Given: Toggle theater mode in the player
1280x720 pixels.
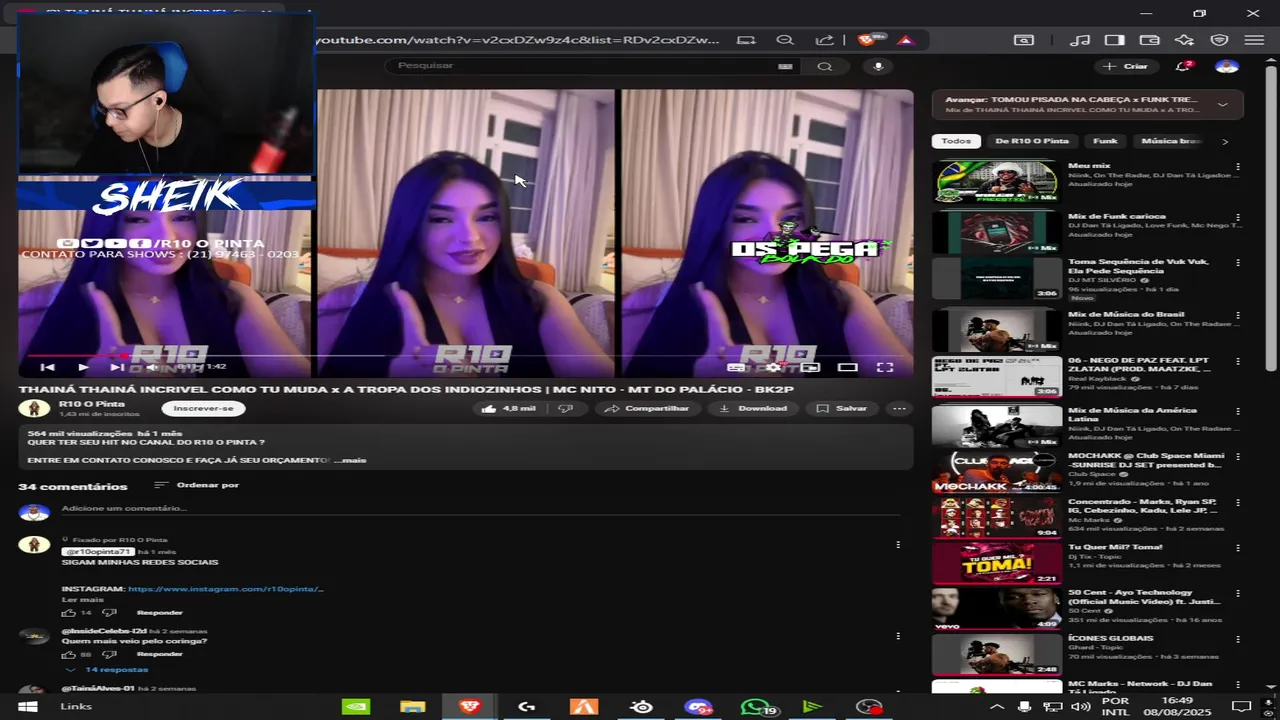Looking at the screenshot, I should coord(847,367).
